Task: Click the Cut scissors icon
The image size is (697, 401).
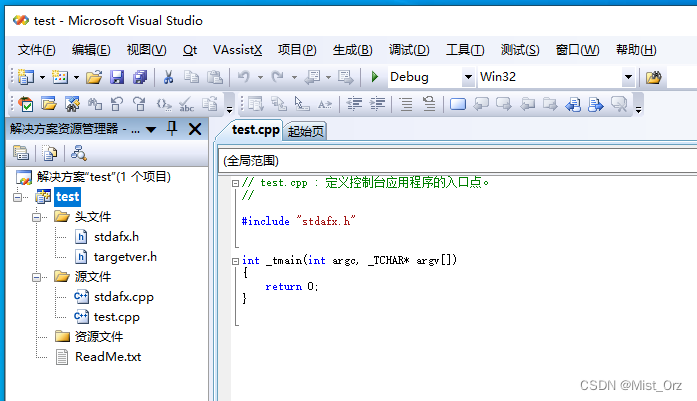Action: point(168,77)
